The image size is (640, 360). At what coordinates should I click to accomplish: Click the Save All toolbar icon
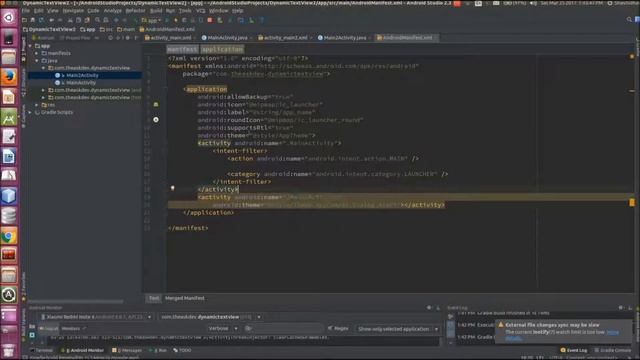pyautogui.click(x=33, y=20)
